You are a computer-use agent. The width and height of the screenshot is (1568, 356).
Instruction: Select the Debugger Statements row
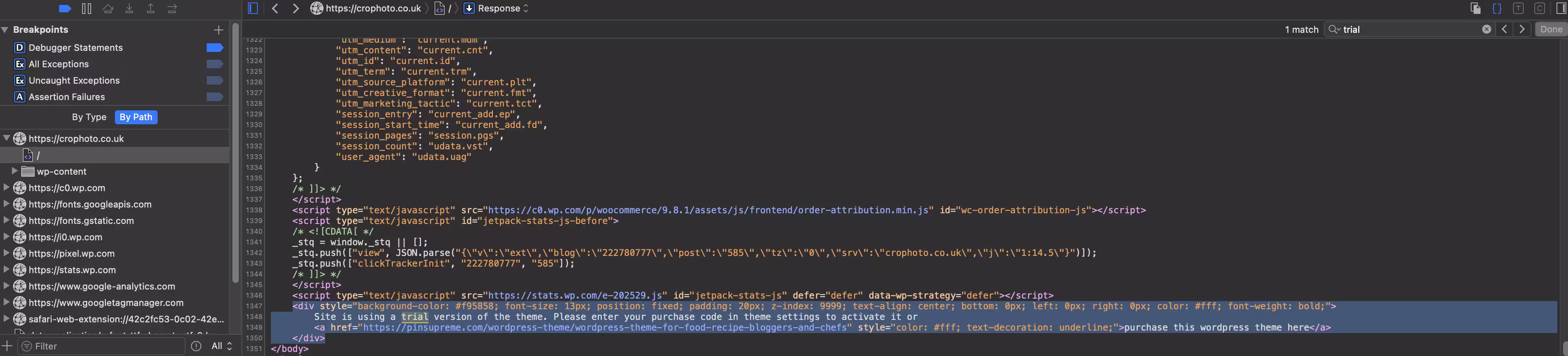[115, 48]
